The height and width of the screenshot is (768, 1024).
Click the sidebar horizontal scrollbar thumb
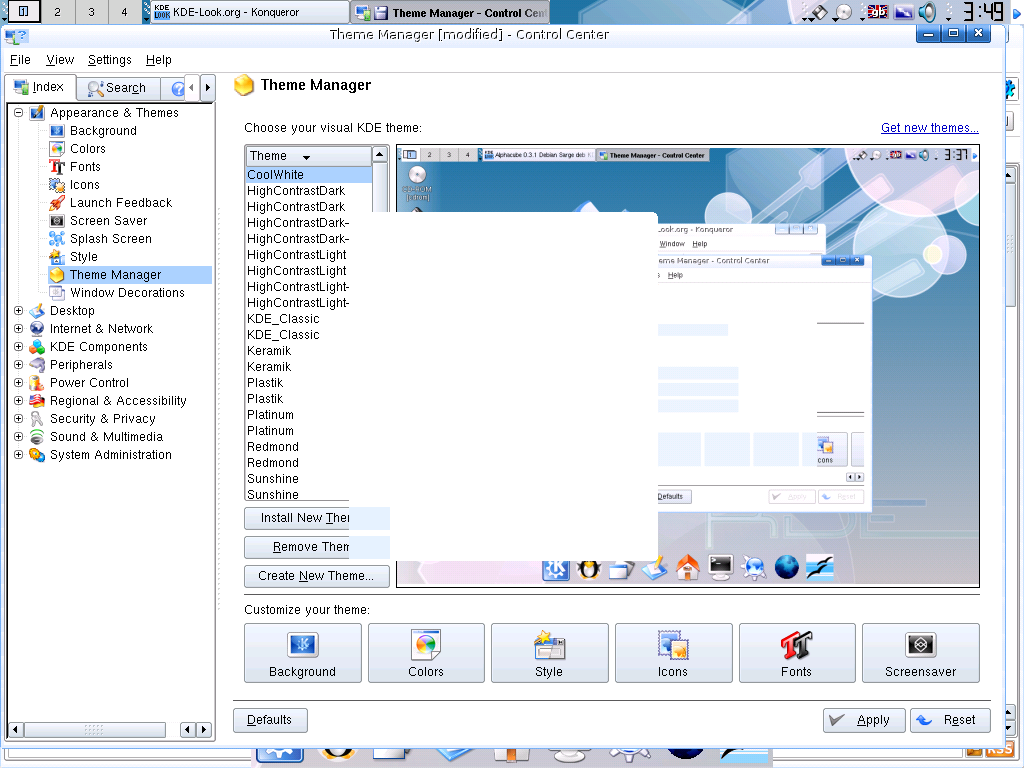click(x=95, y=729)
